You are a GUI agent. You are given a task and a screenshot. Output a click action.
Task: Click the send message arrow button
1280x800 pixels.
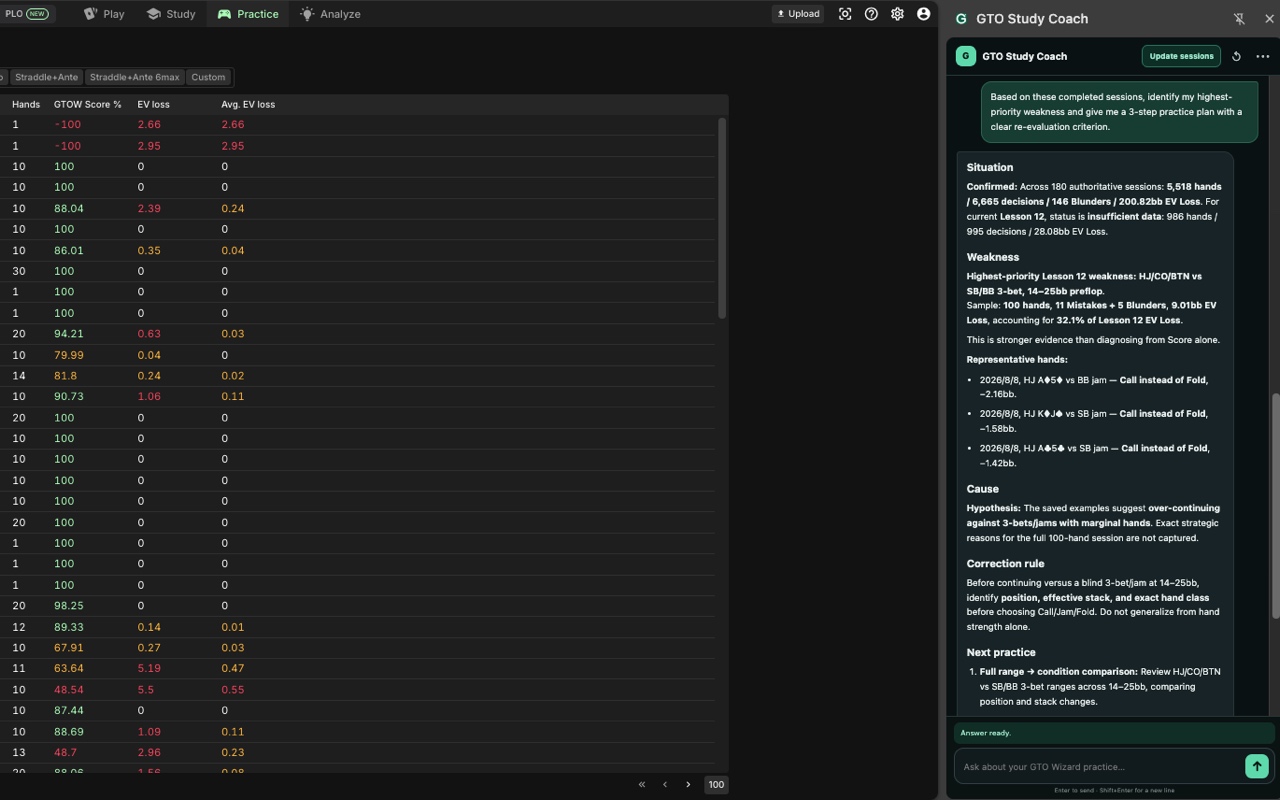click(x=1256, y=766)
